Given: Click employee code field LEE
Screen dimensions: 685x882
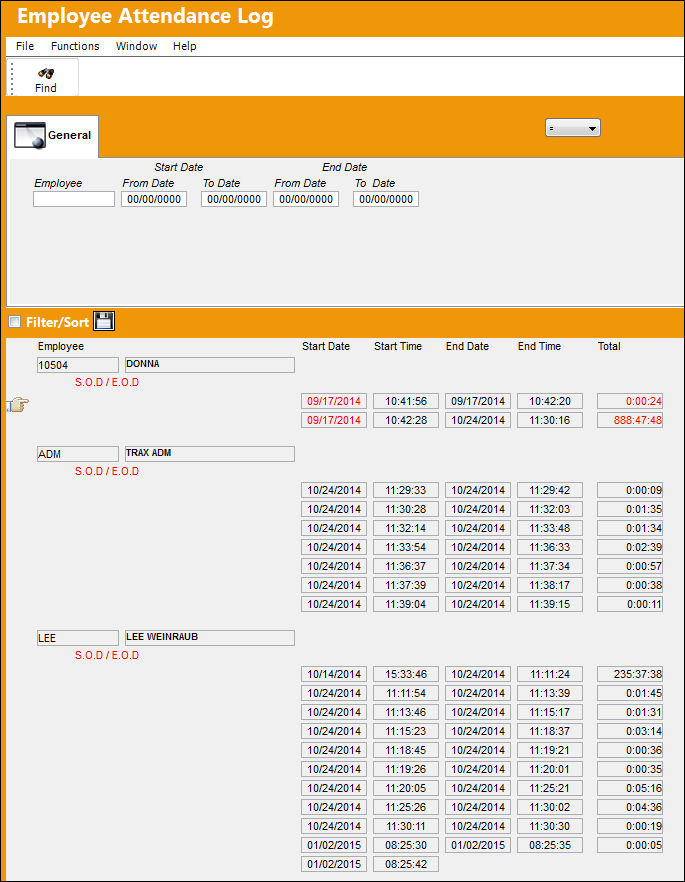Looking at the screenshot, I should point(78,638).
